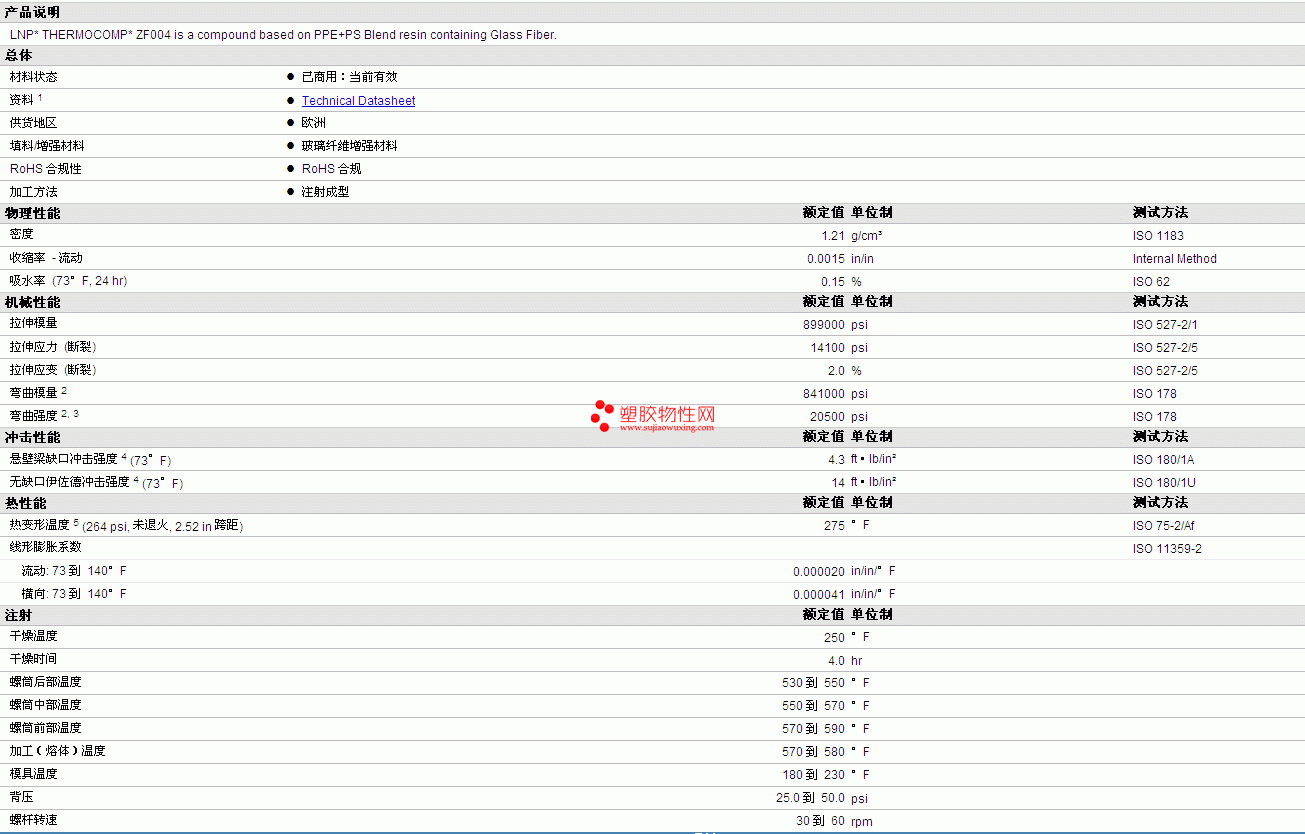Click the 填料/增强材料 row label
The width and height of the screenshot is (1305, 834).
(x=47, y=146)
